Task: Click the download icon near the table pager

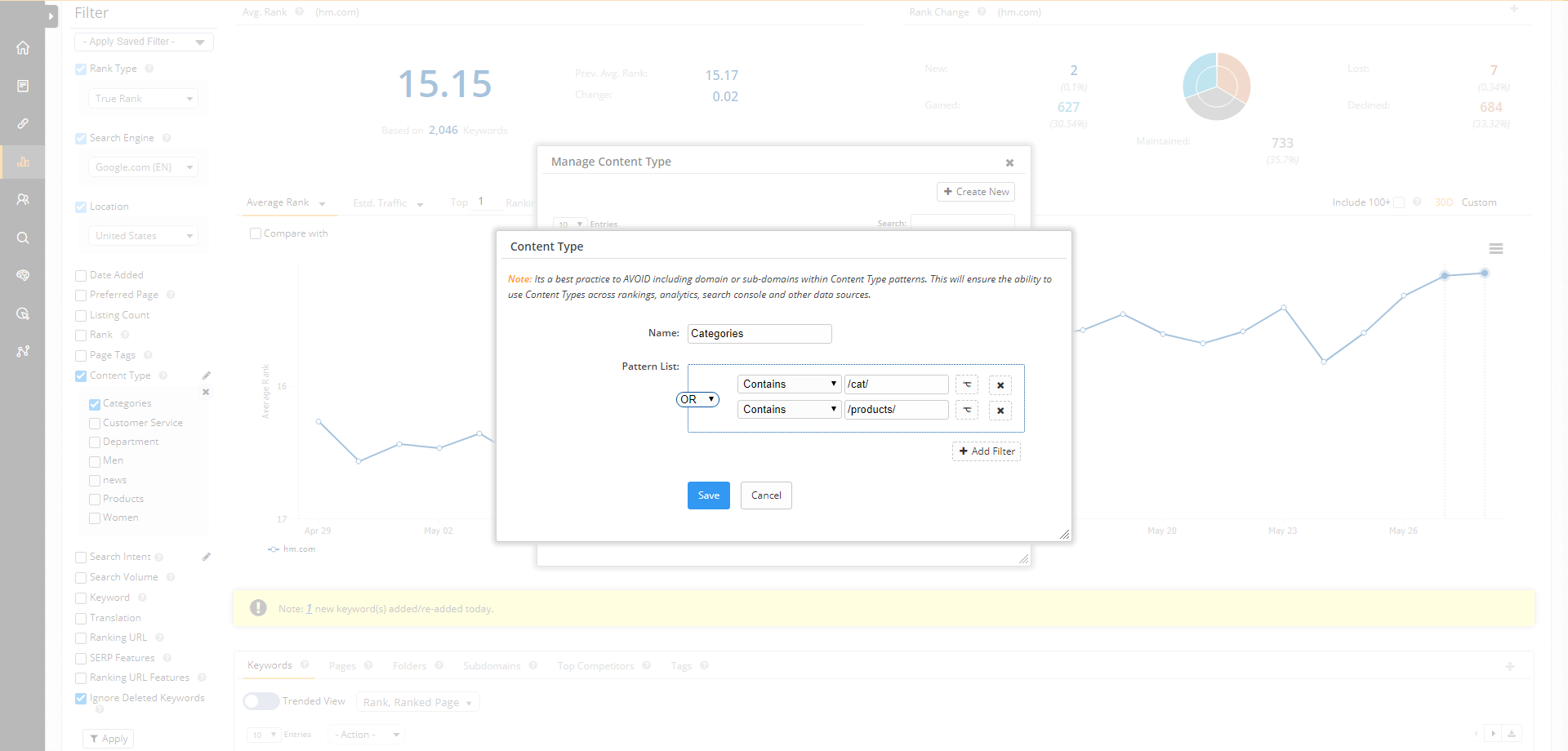Action: [x=1512, y=734]
